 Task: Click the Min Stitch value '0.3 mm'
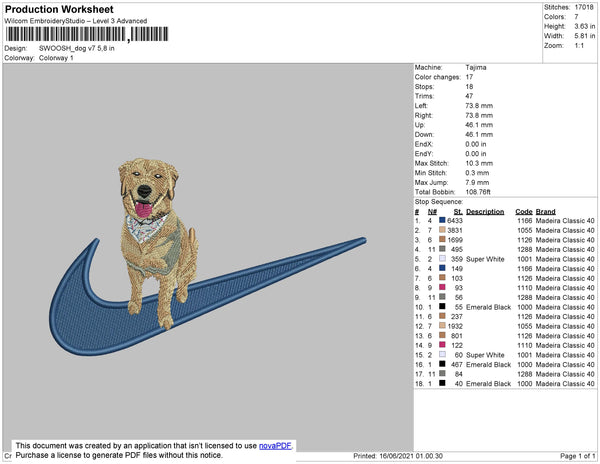point(477,173)
